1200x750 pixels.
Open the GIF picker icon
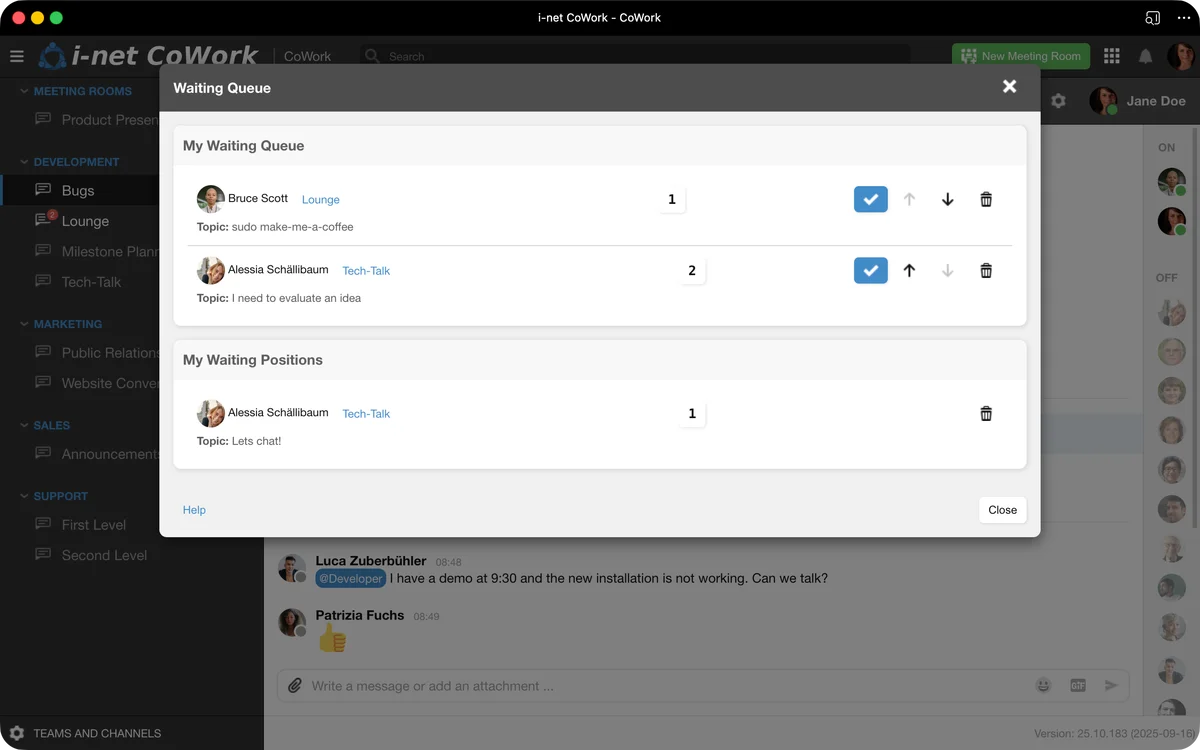coord(1077,686)
